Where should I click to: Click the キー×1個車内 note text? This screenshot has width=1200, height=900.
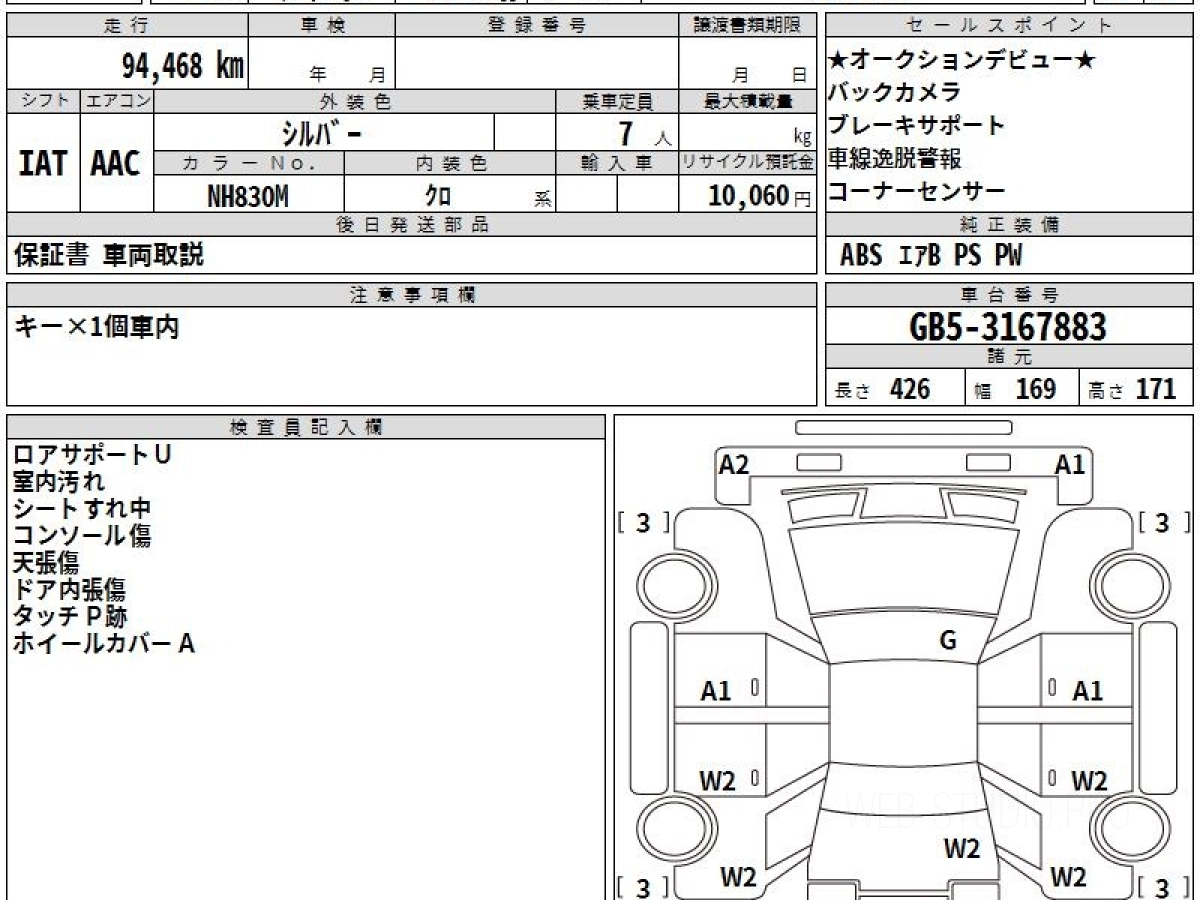(97, 327)
